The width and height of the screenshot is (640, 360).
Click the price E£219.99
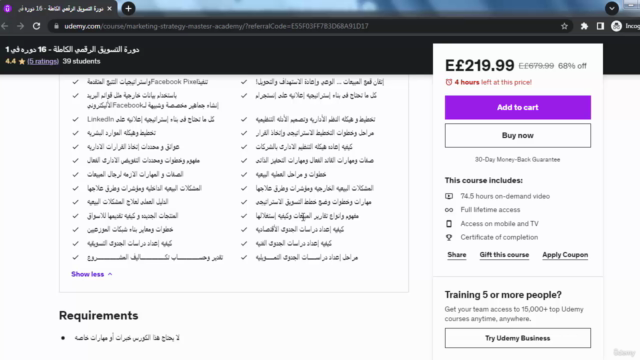point(480,65)
